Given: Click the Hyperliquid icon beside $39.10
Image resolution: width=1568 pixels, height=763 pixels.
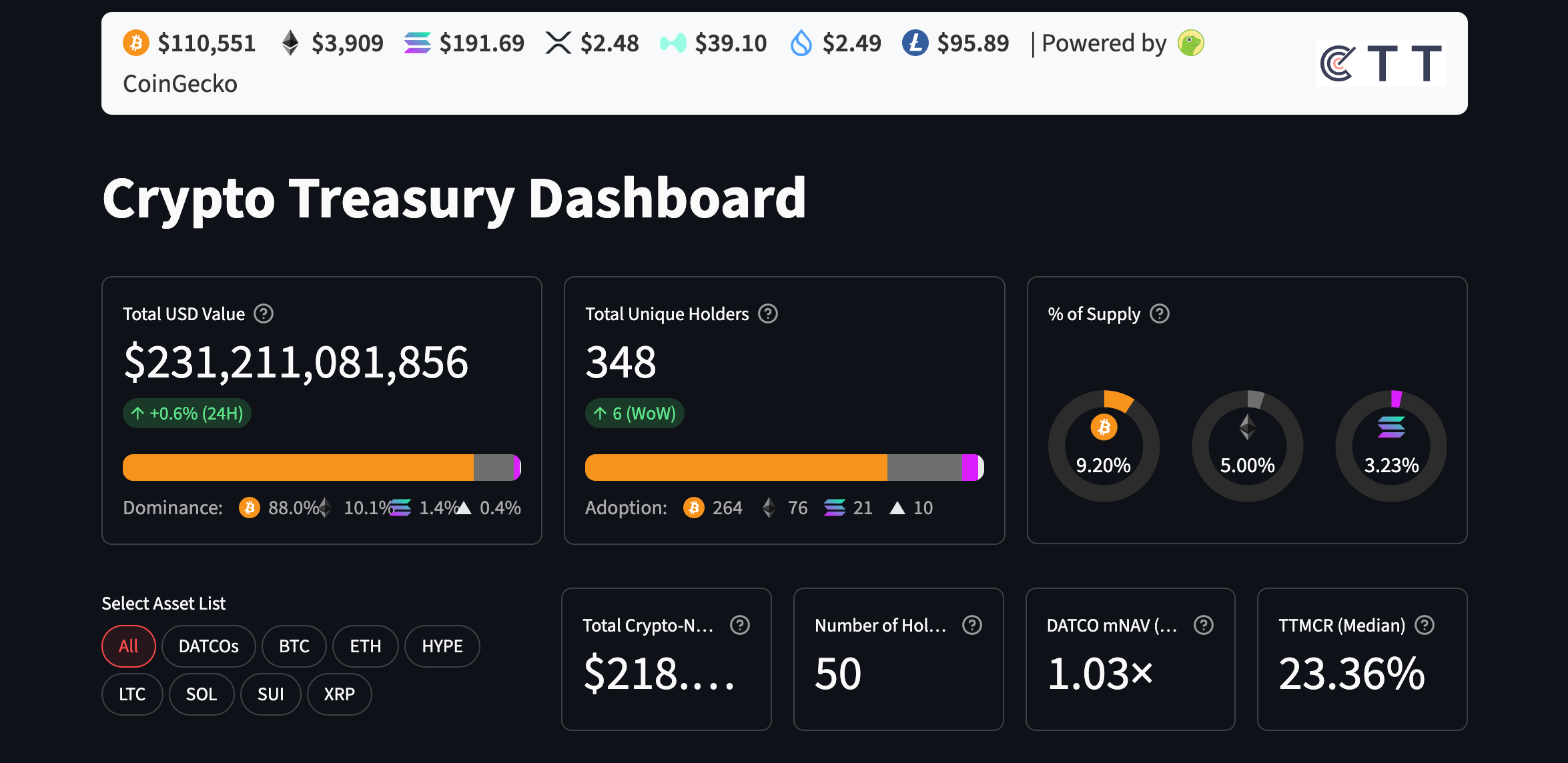Looking at the screenshot, I should tap(673, 43).
